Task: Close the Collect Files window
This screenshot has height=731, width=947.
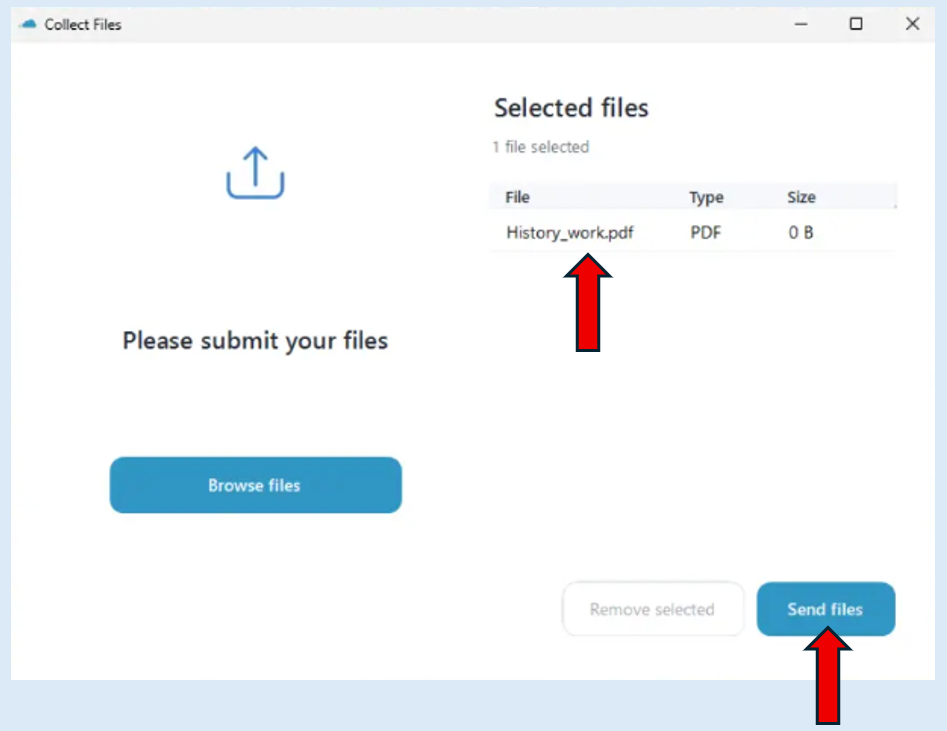Action: pos(913,24)
